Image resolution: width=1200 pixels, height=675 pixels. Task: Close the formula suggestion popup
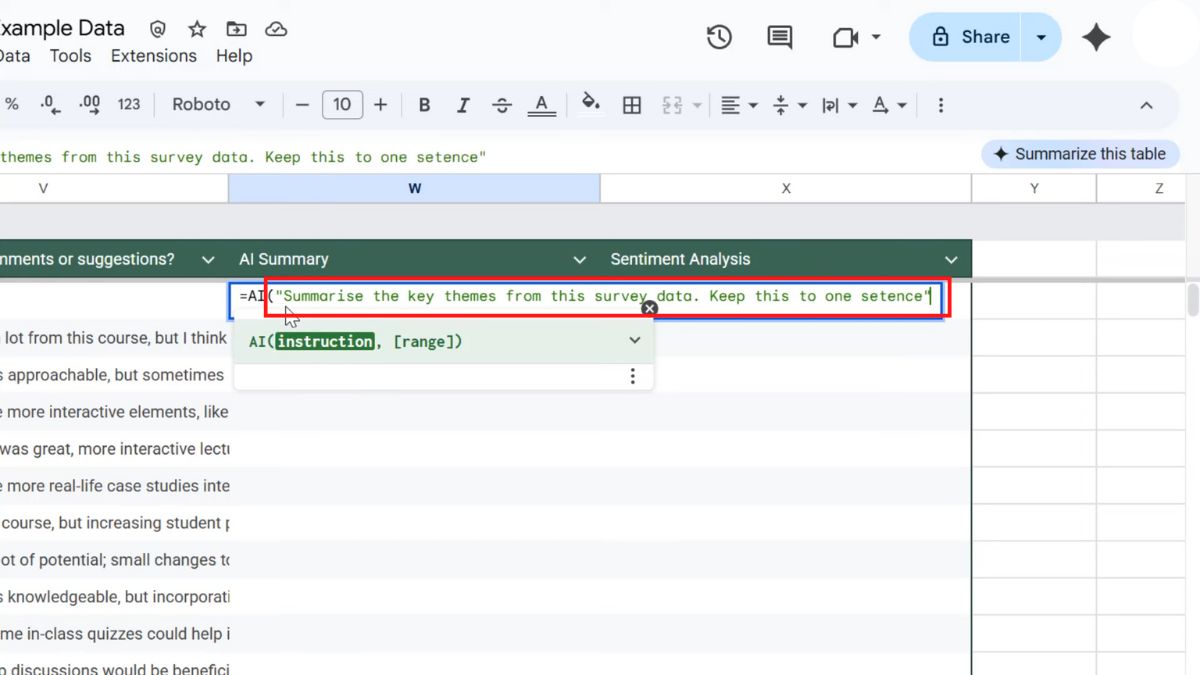tap(649, 308)
